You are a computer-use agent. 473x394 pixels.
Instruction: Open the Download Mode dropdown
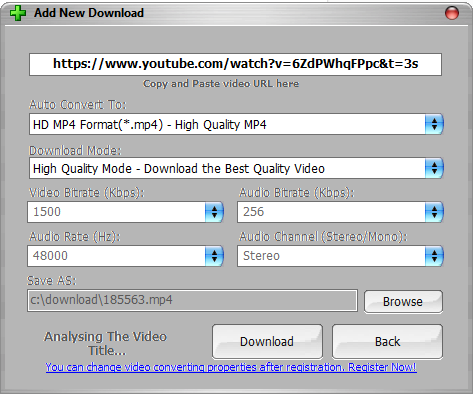point(236,168)
